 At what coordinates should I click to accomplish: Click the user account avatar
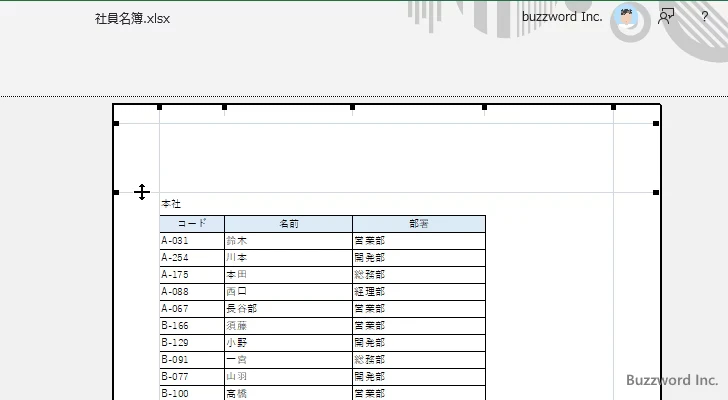626,17
